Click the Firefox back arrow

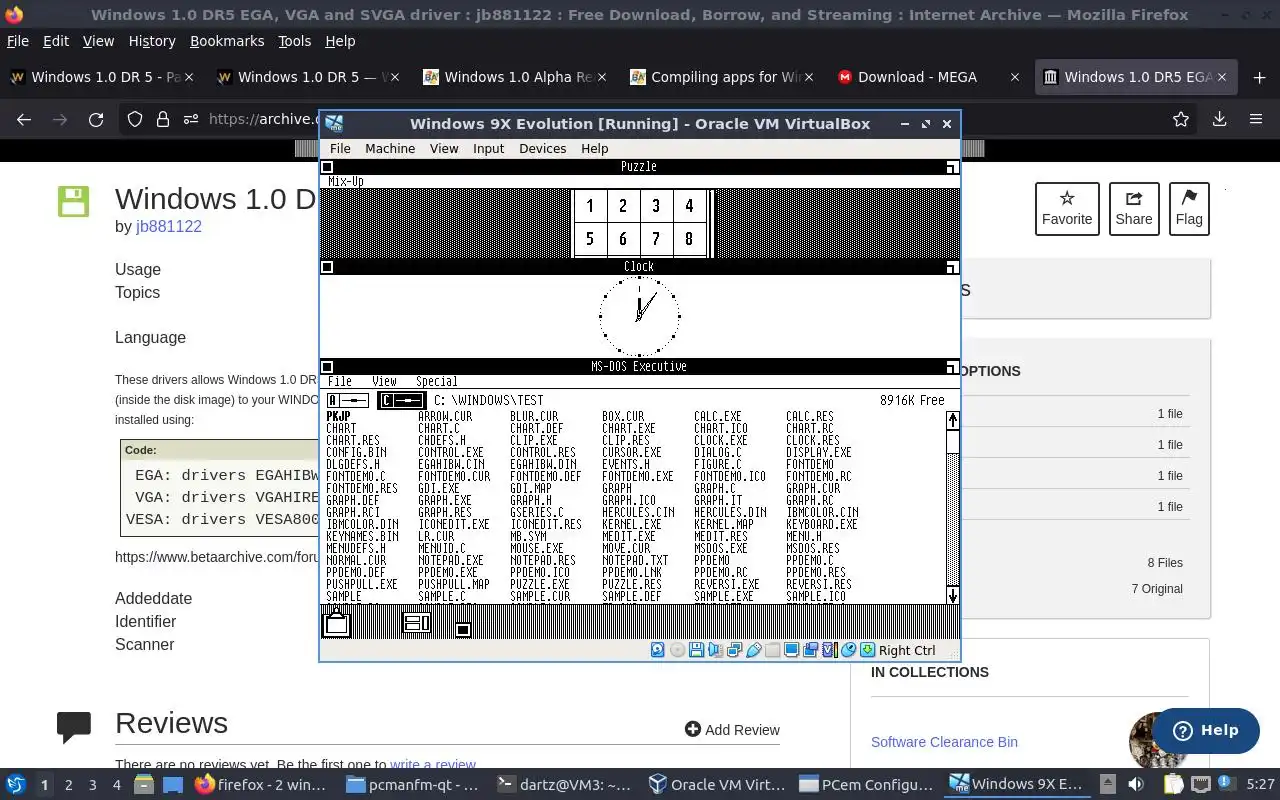(x=24, y=119)
